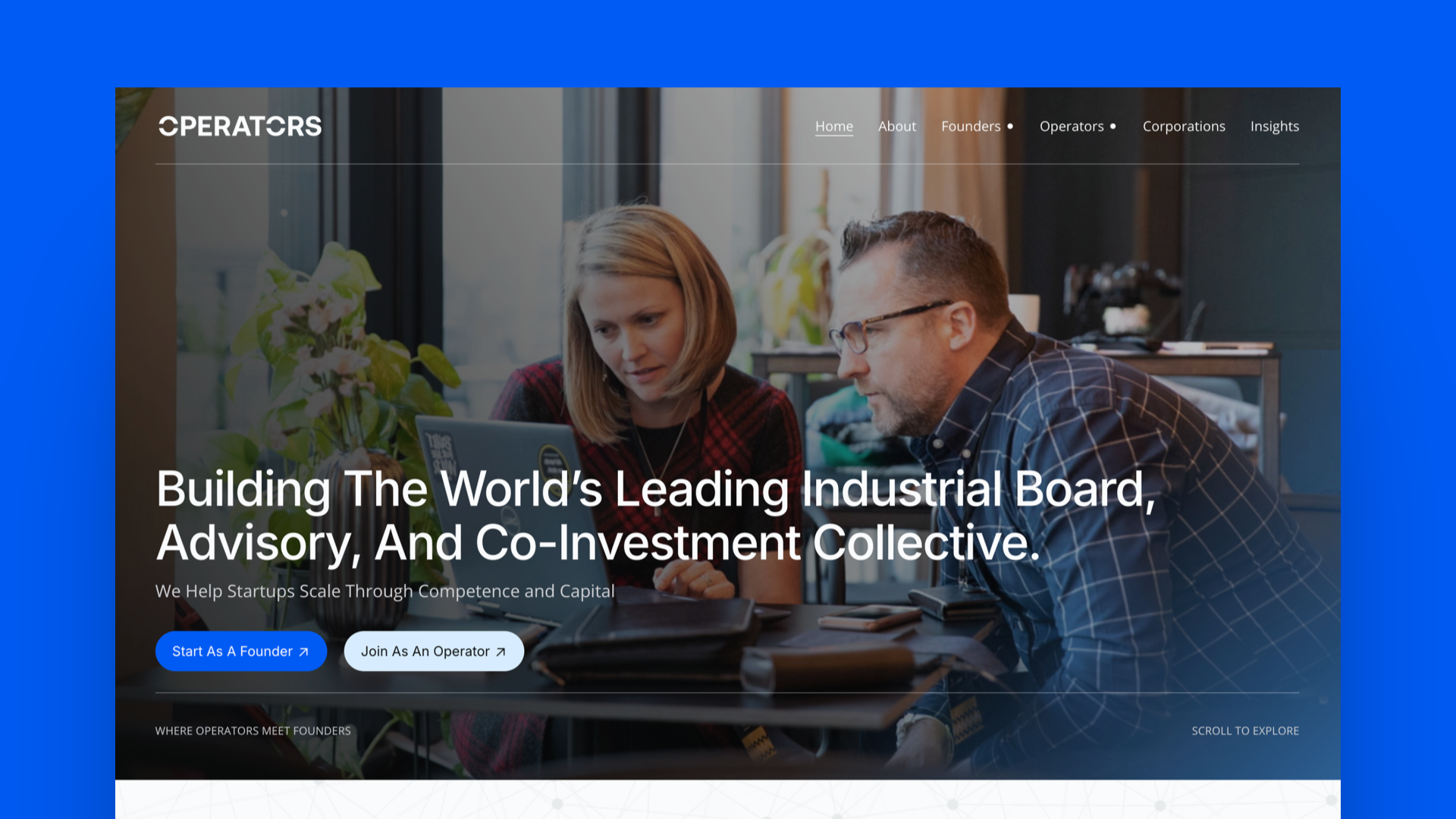Screen dimensions: 1456x819
Task: Go to the About page
Action: (x=897, y=126)
